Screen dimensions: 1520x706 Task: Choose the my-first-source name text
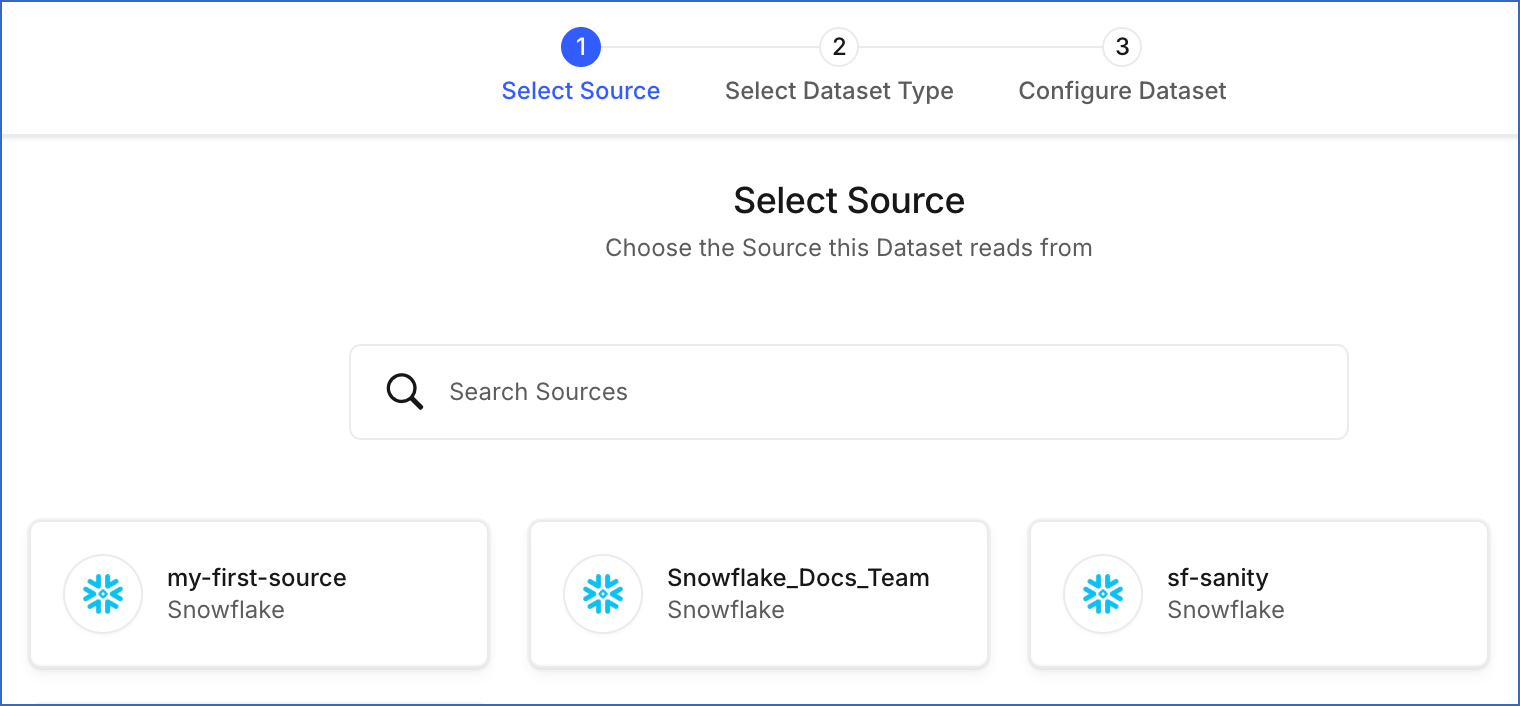257,578
